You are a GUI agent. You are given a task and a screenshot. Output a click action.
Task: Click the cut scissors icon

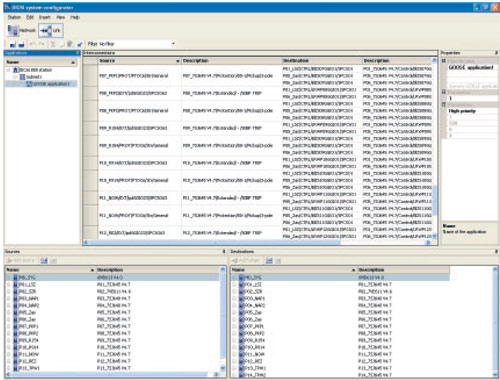pyautogui.click(x=52, y=44)
